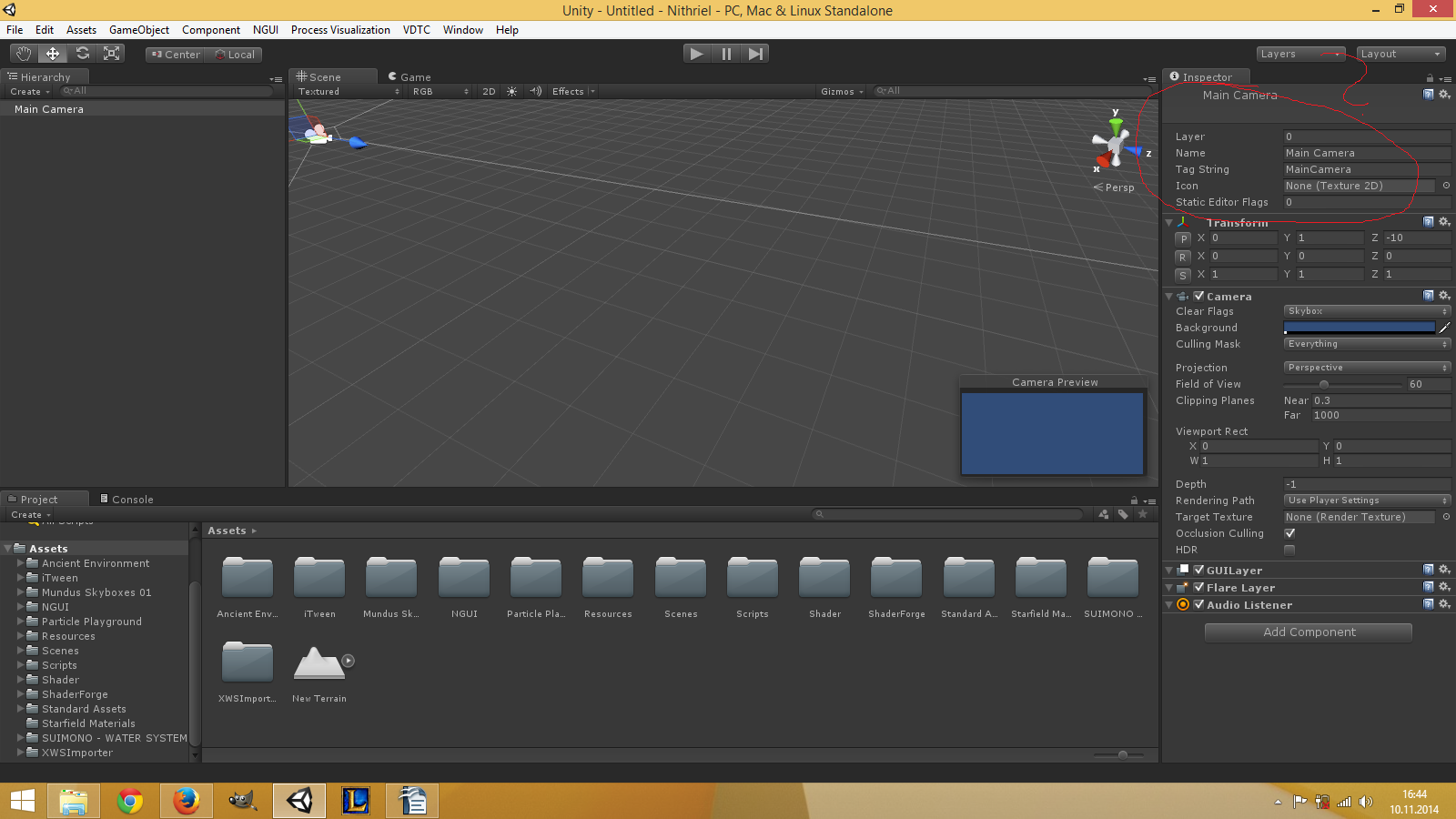This screenshot has height=819, width=1456.
Task: Switch to the Console tab
Action: click(x=126, y=499)
